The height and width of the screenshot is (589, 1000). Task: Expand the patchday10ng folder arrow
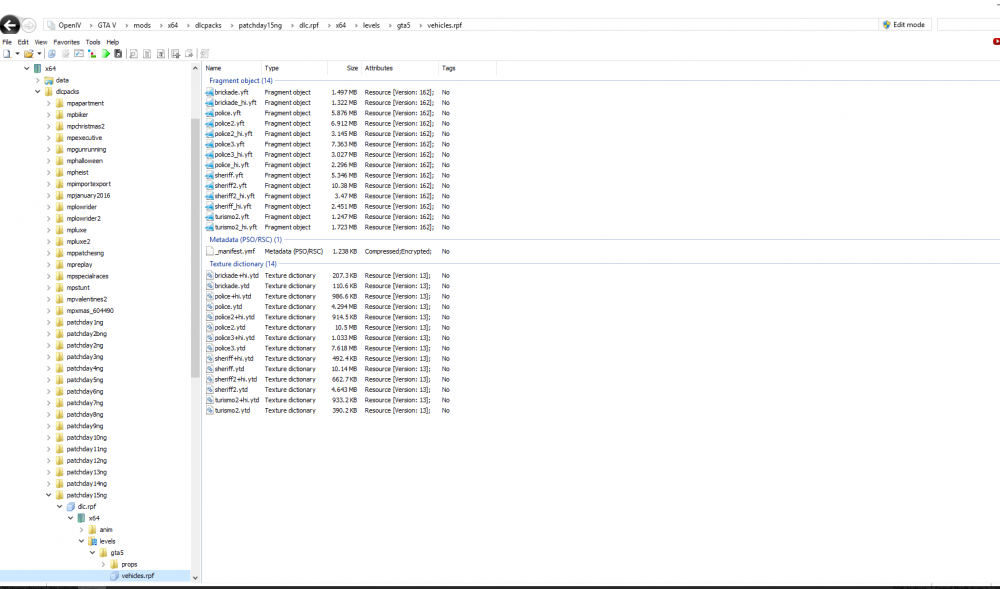48,437
